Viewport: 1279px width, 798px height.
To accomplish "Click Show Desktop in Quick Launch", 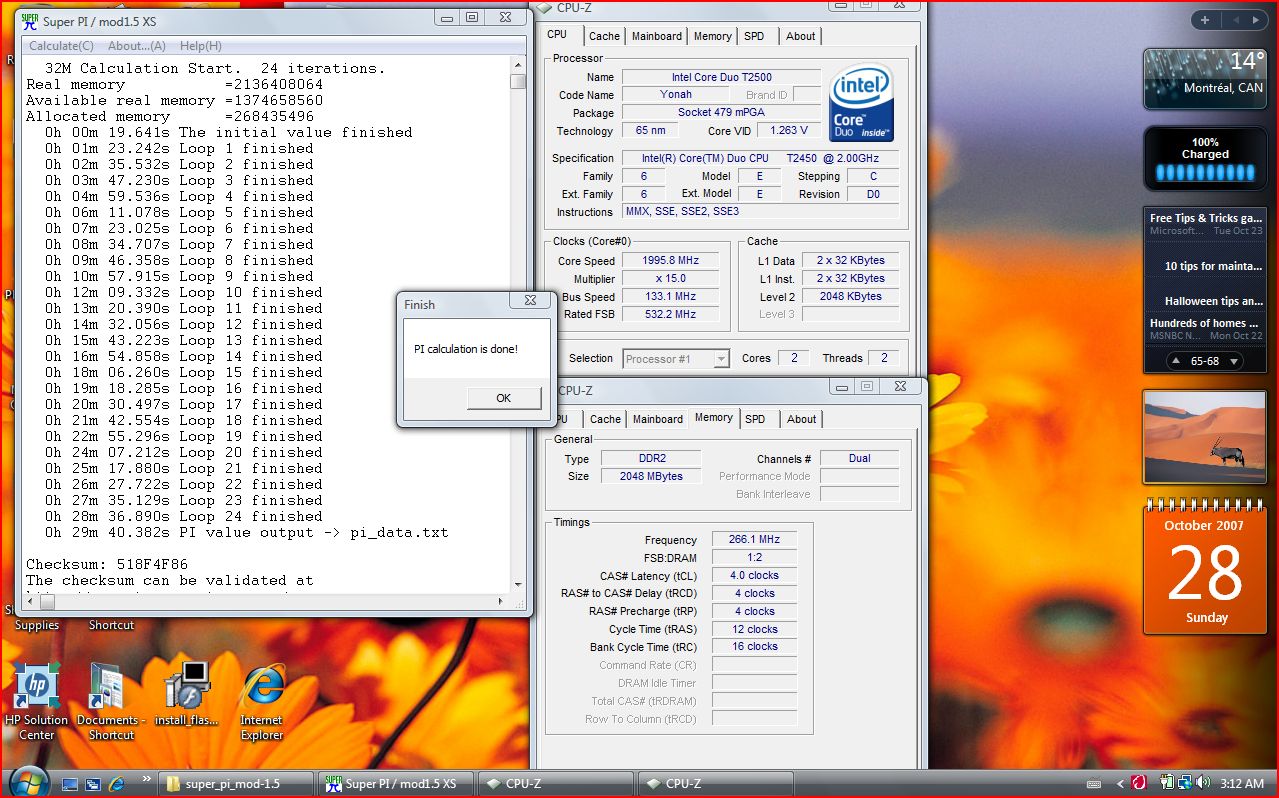I will [70, 784].
